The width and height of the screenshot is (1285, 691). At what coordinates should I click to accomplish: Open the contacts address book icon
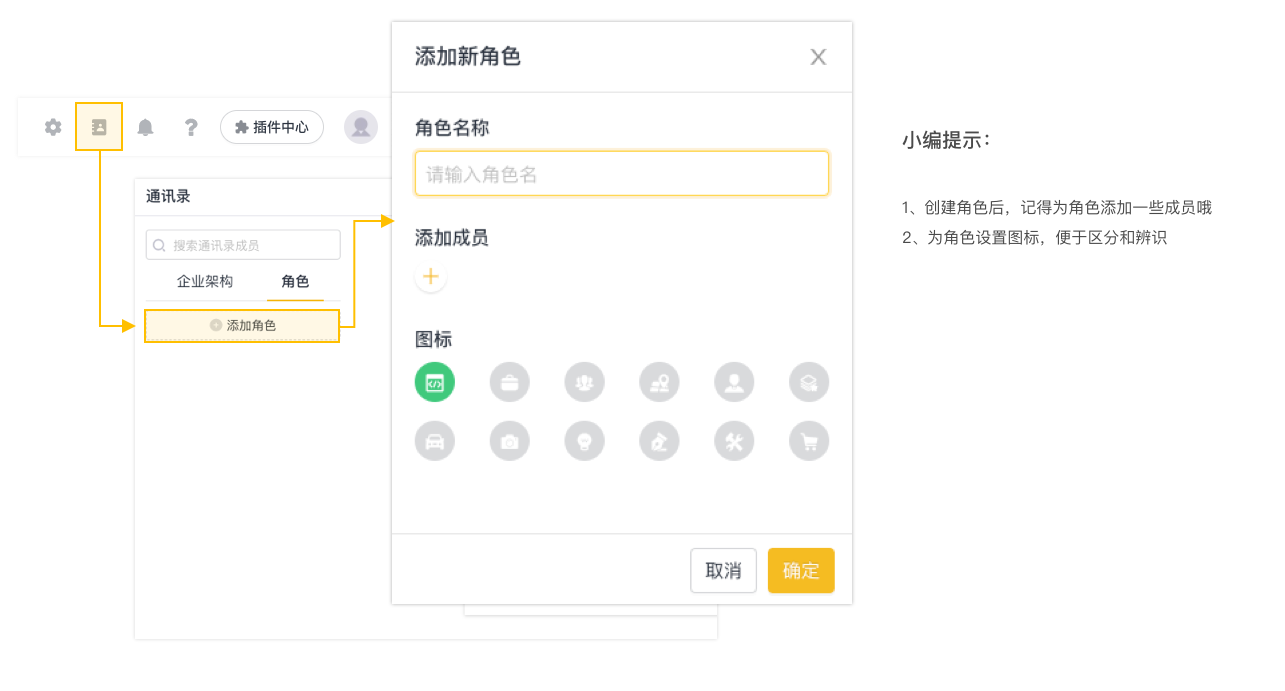pyautogui.click(x=99, y=127)
